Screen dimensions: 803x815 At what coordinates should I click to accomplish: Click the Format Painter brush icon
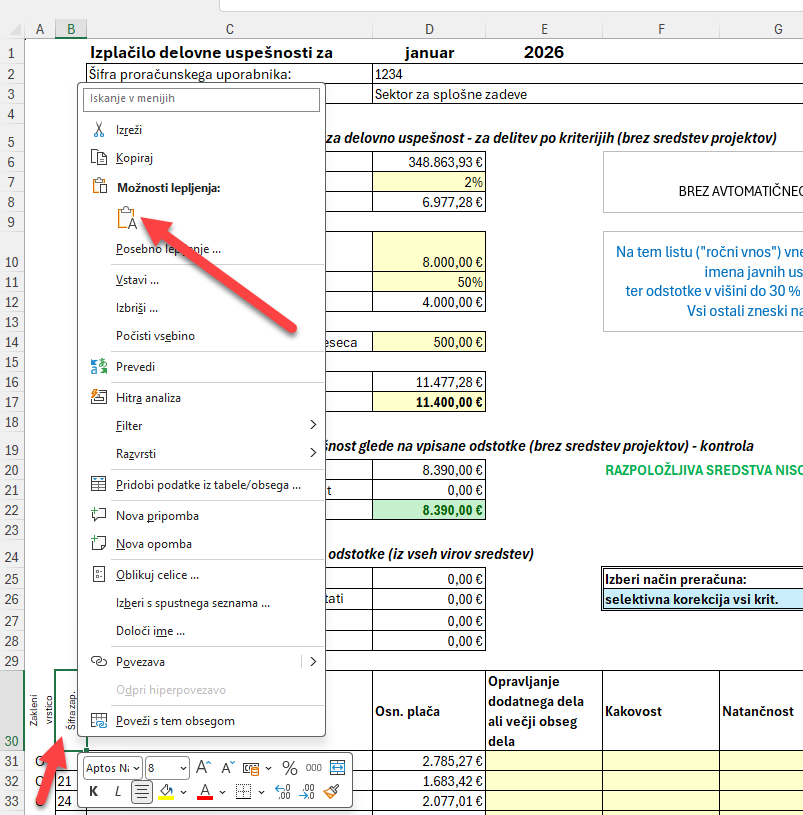(333, 792)
